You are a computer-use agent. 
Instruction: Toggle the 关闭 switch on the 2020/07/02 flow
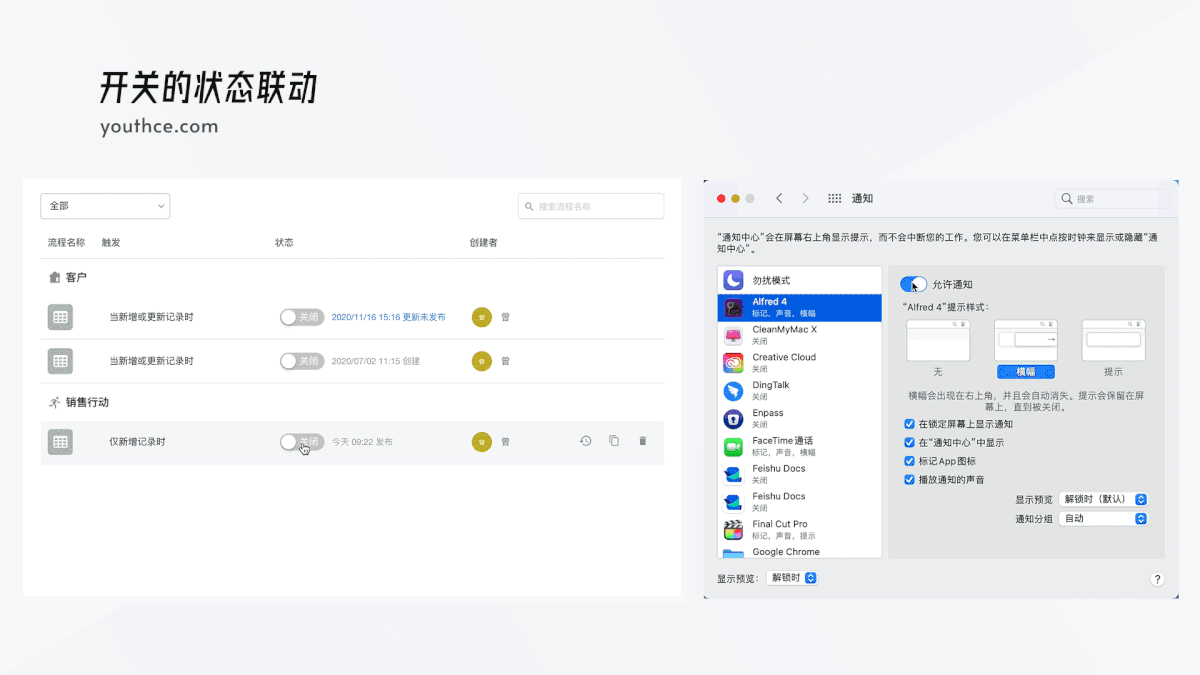[x=302, y=361]
